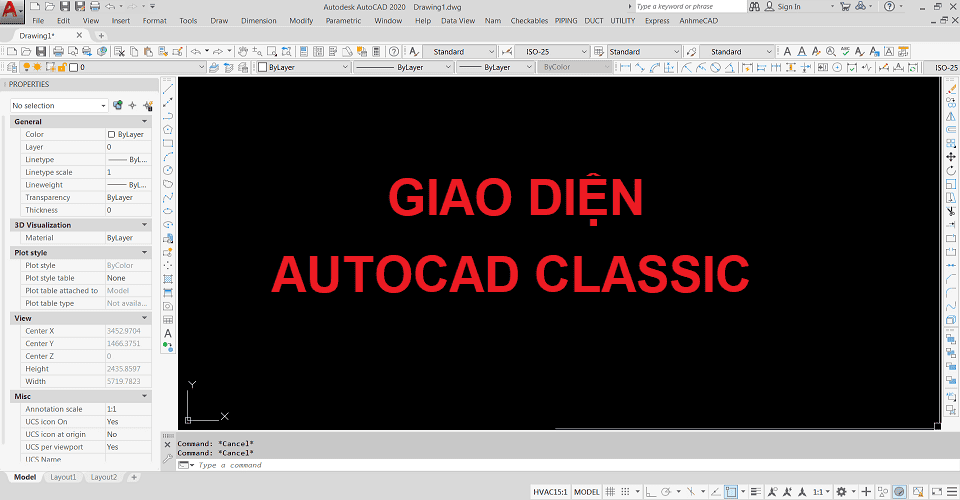
Task: Add a new drawing tab with plus
Action: click(x=102, y=35)
